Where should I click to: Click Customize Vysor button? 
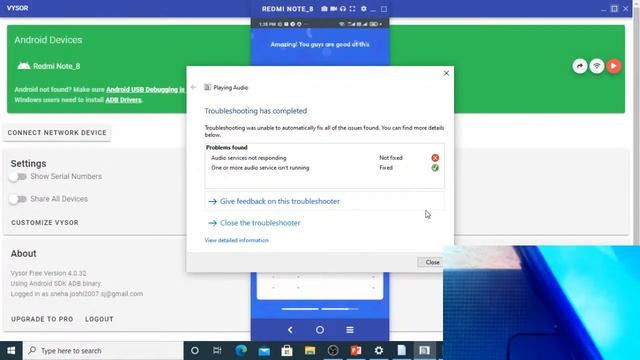(x=45, y=222)
